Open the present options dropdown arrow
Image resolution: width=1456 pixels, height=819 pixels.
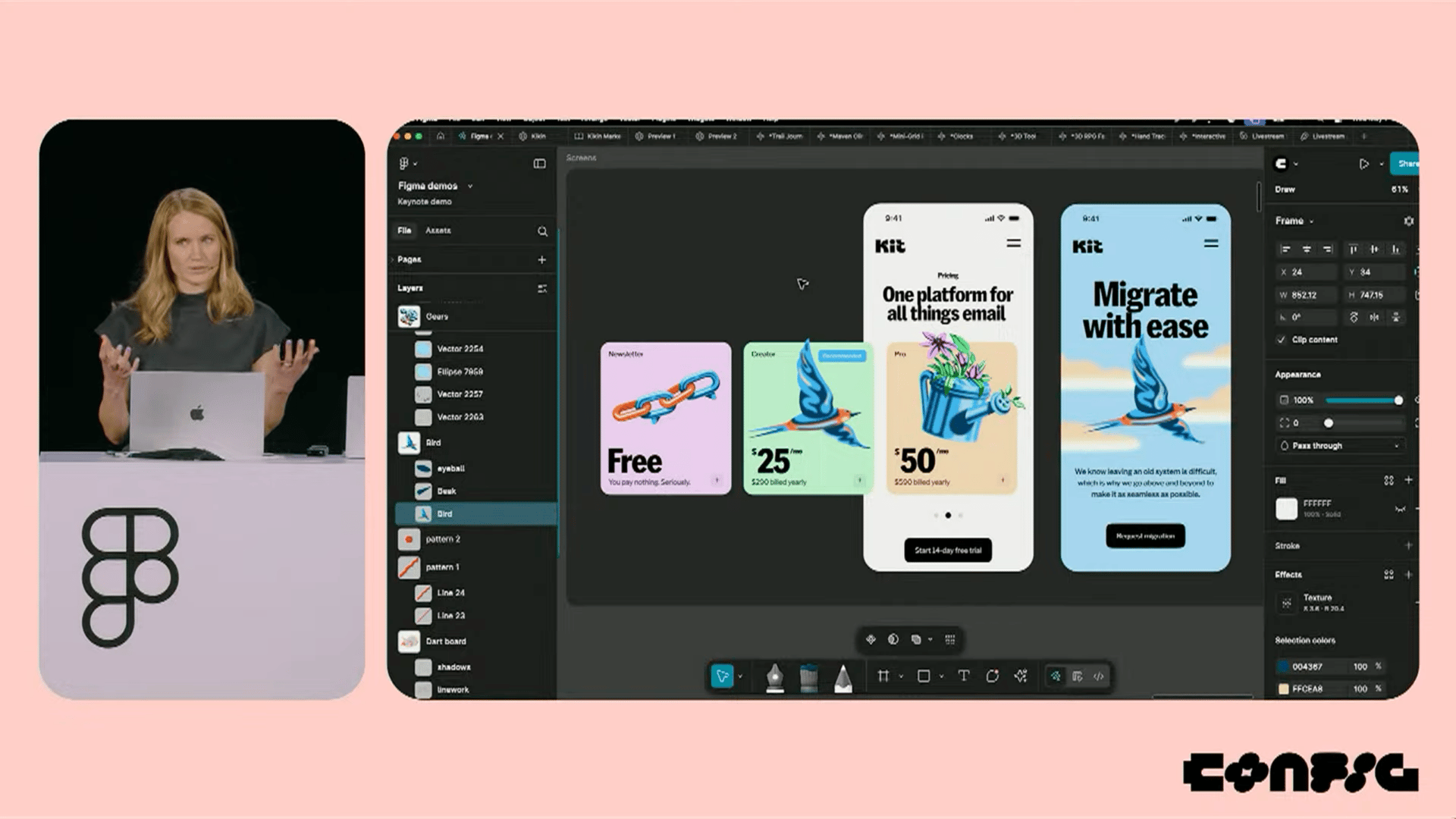1381,164
